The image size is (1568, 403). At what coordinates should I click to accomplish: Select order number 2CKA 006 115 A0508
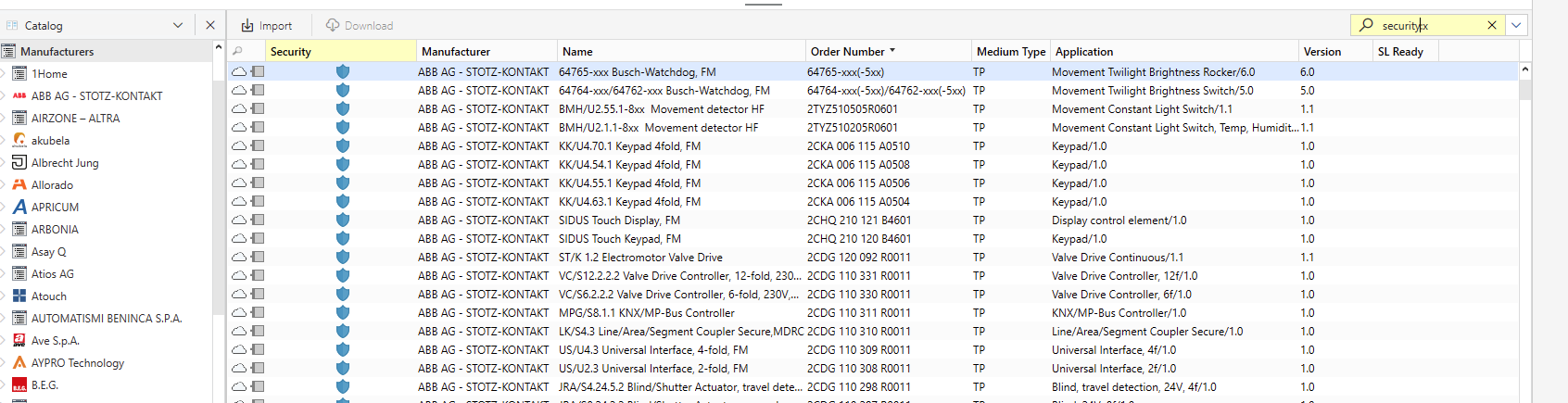[x=858, y=165]
